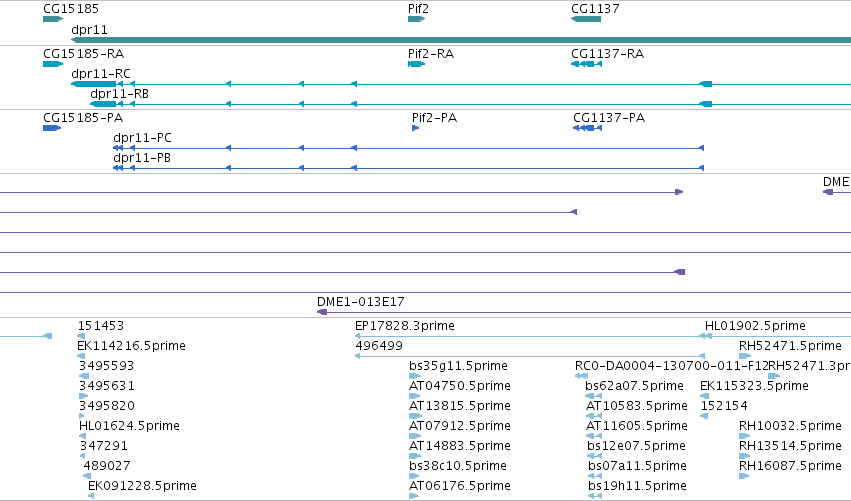Image resolution: width=851 pixels, height=501 pixels.
Task: Select EP17828.3prime EST label
Action: [x=404, y=326]
